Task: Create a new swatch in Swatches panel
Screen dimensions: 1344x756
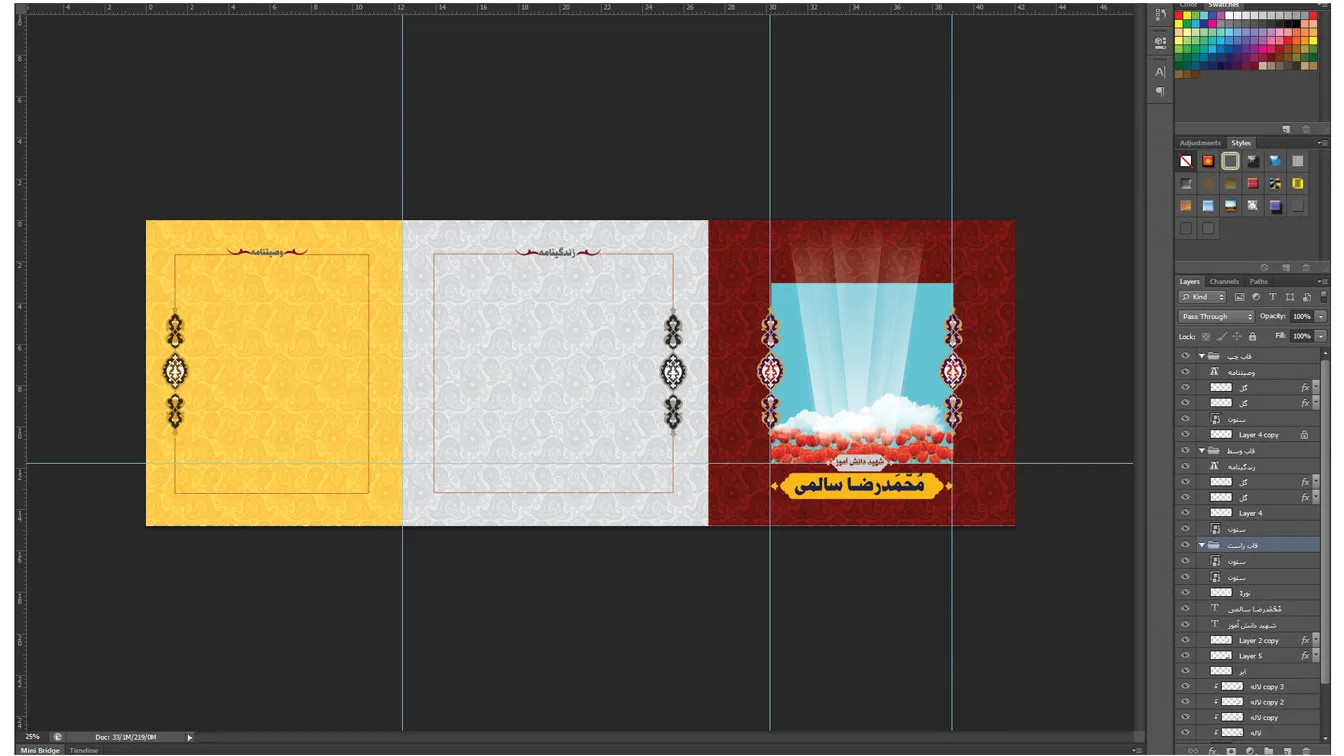Action: tap(1287, 129)
